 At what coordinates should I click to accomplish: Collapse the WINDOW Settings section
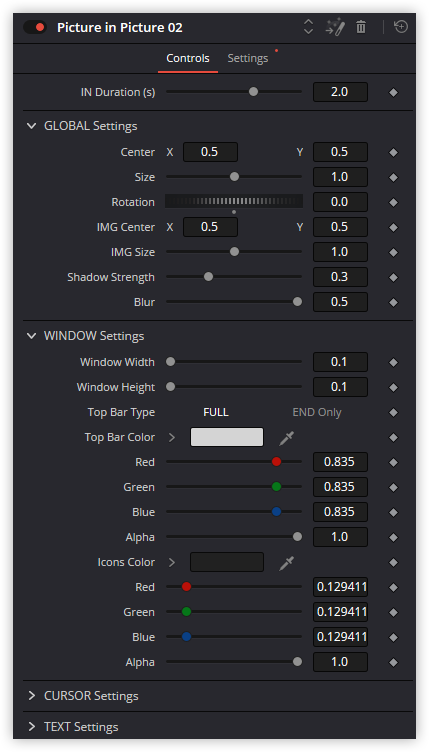(32, 336)
